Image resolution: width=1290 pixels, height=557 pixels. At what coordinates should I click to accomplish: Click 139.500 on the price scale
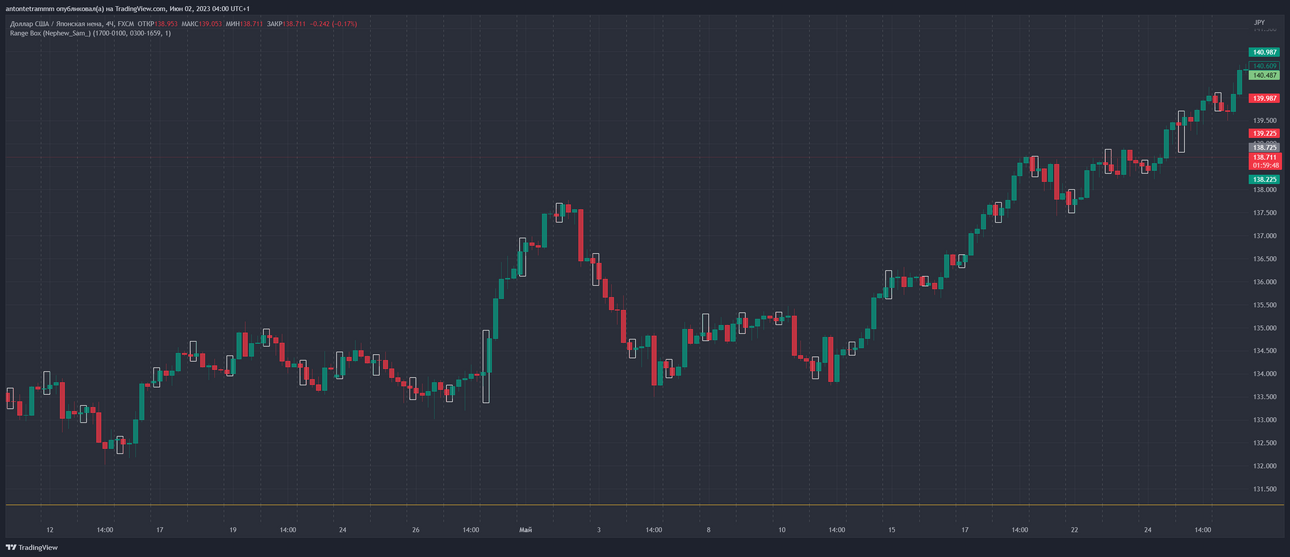(1264, 120)
